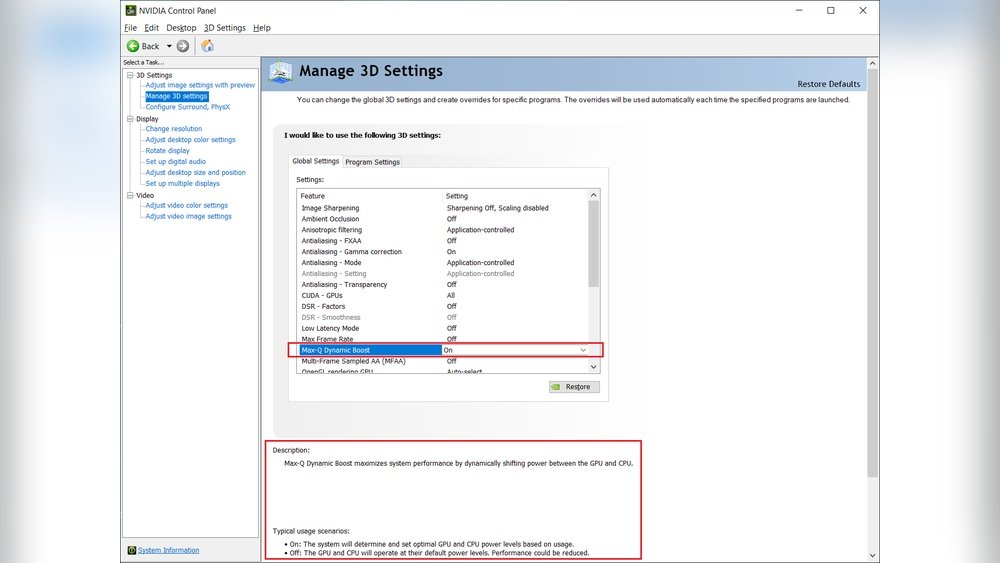Select Antialiasing - Mode row
Image resolution: width=1000 pixels, height=563 pixels.
pos(443,262)
